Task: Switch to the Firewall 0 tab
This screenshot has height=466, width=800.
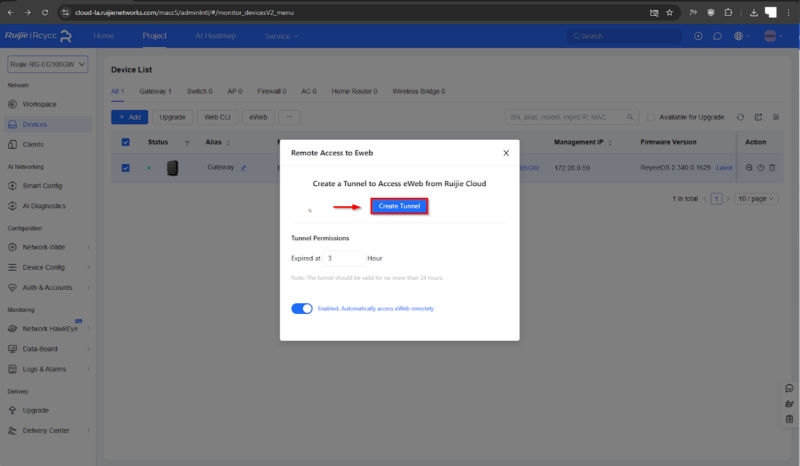Action: tap(271, 91)
